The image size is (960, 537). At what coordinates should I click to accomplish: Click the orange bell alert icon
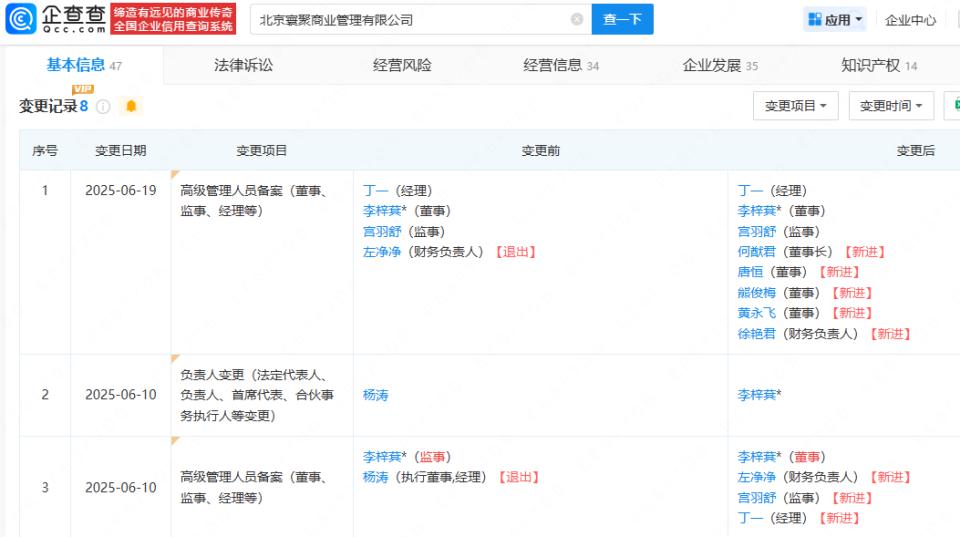coord(131,106)
